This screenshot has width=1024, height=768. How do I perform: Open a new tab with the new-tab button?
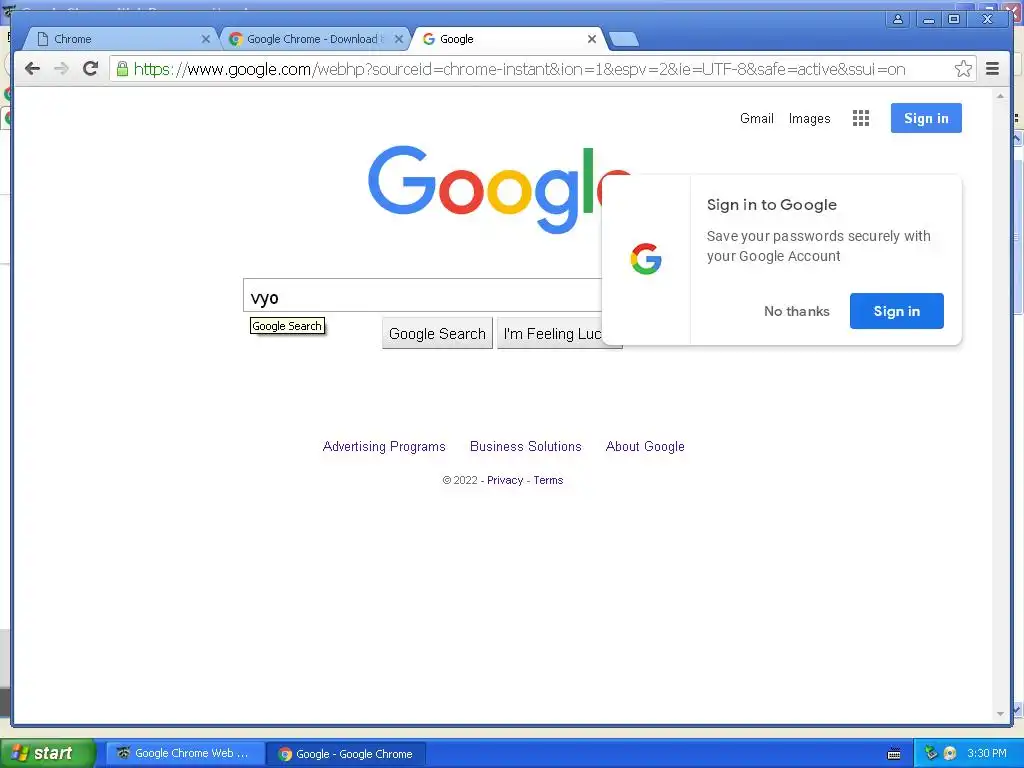[x=624, y=40]
